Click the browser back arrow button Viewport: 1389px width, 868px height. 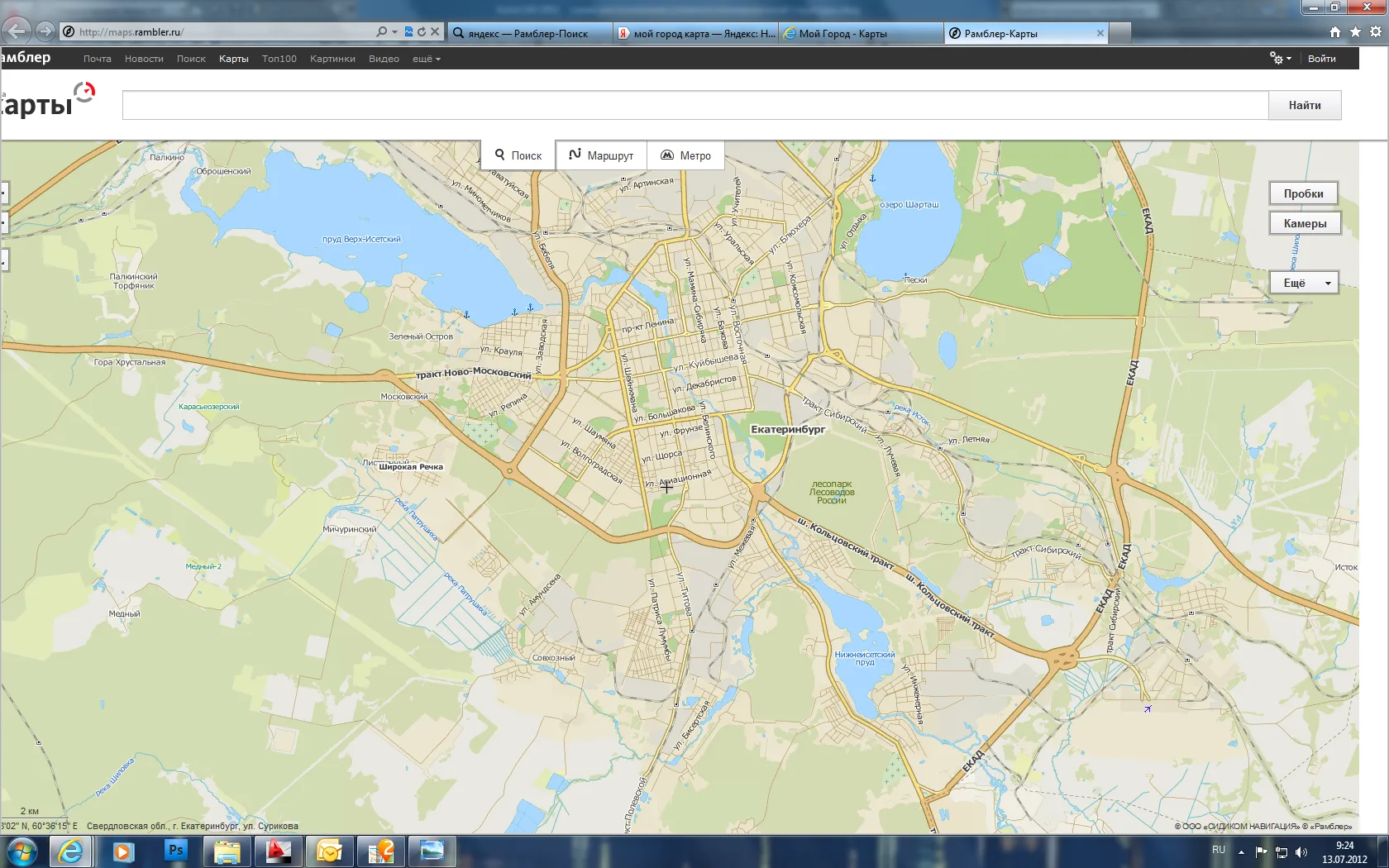tap(17, 31)
